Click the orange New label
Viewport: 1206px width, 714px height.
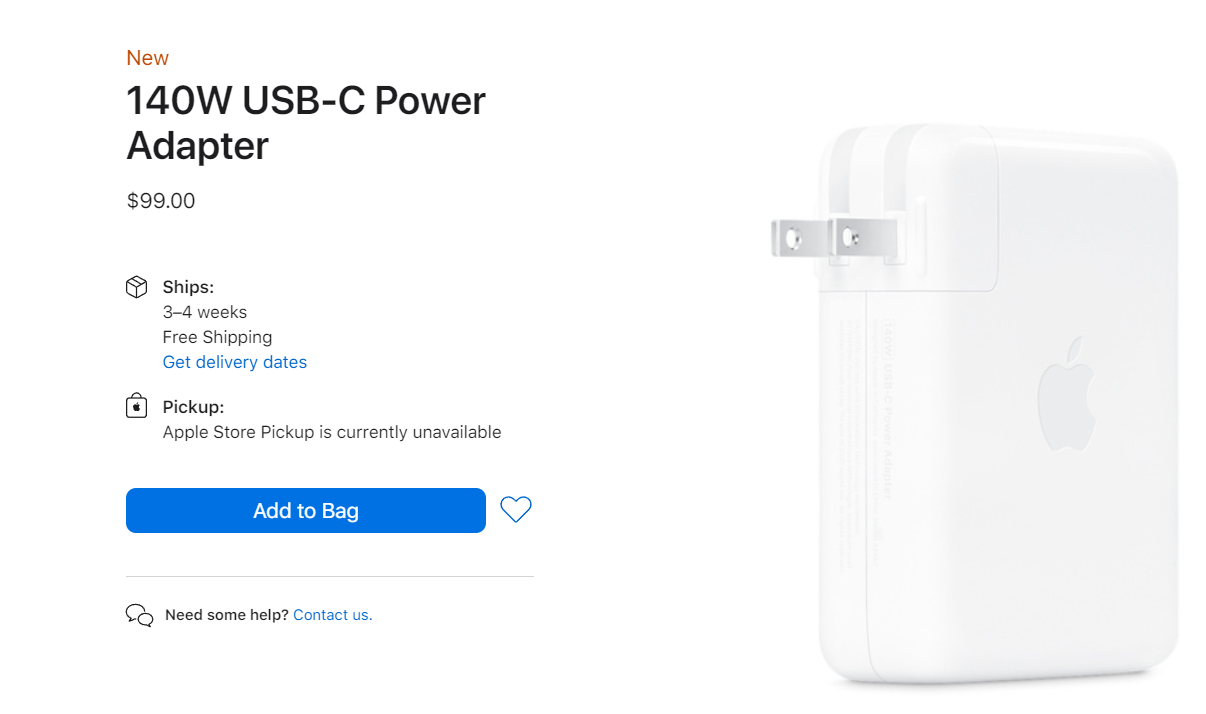point(147,58)
